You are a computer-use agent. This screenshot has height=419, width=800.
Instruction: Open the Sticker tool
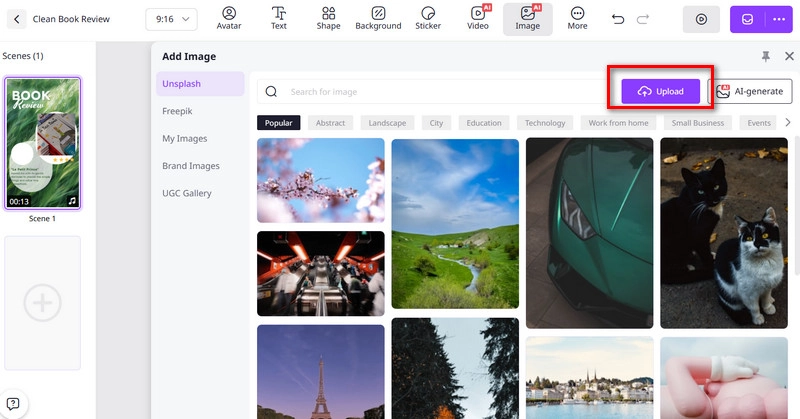pyautogui.click(x=428, y=18)
